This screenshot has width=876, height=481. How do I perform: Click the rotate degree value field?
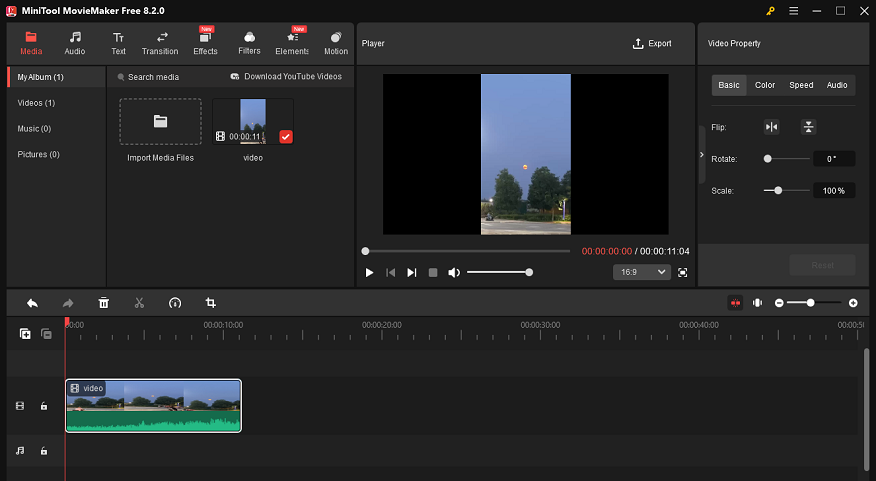click(x=834, y=159)
